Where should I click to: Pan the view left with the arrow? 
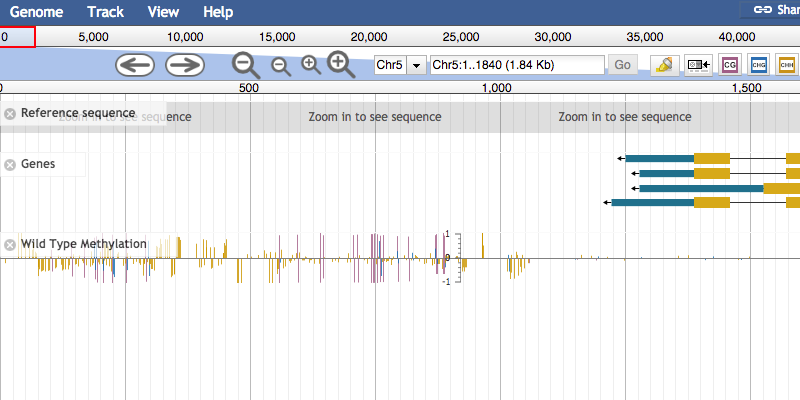click(135, 65)
